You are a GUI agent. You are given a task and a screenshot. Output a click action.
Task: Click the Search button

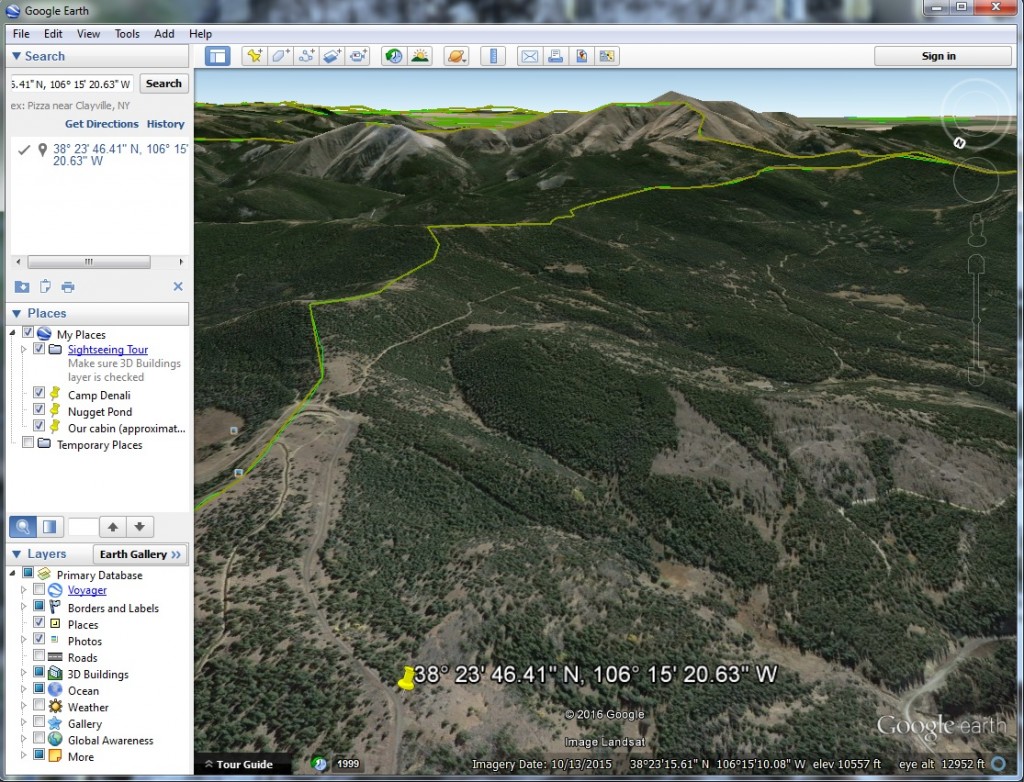(163, 83)
